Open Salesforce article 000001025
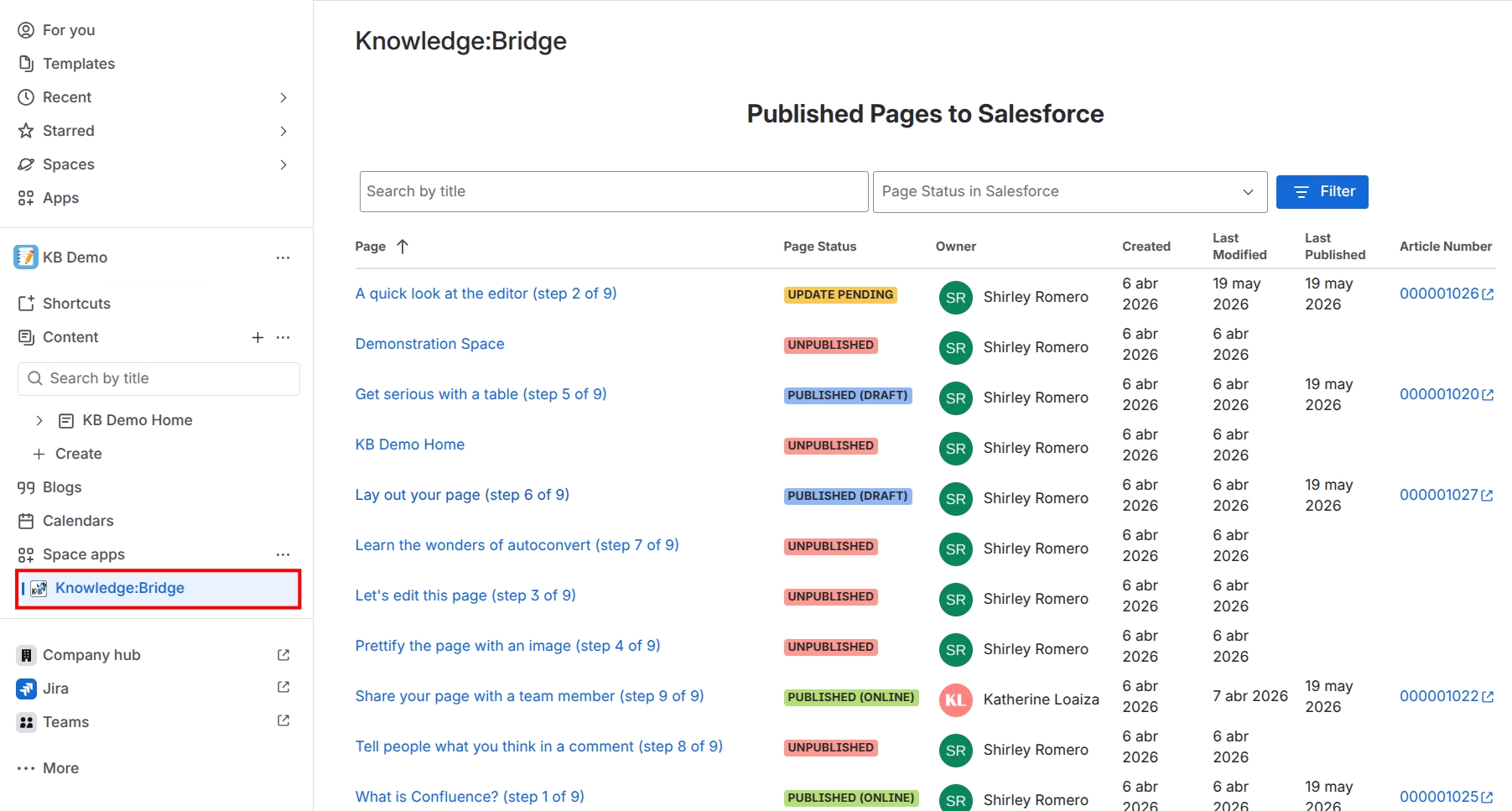The width and height of the screenshot is (1512, 811). click(x=1447, y=797)
